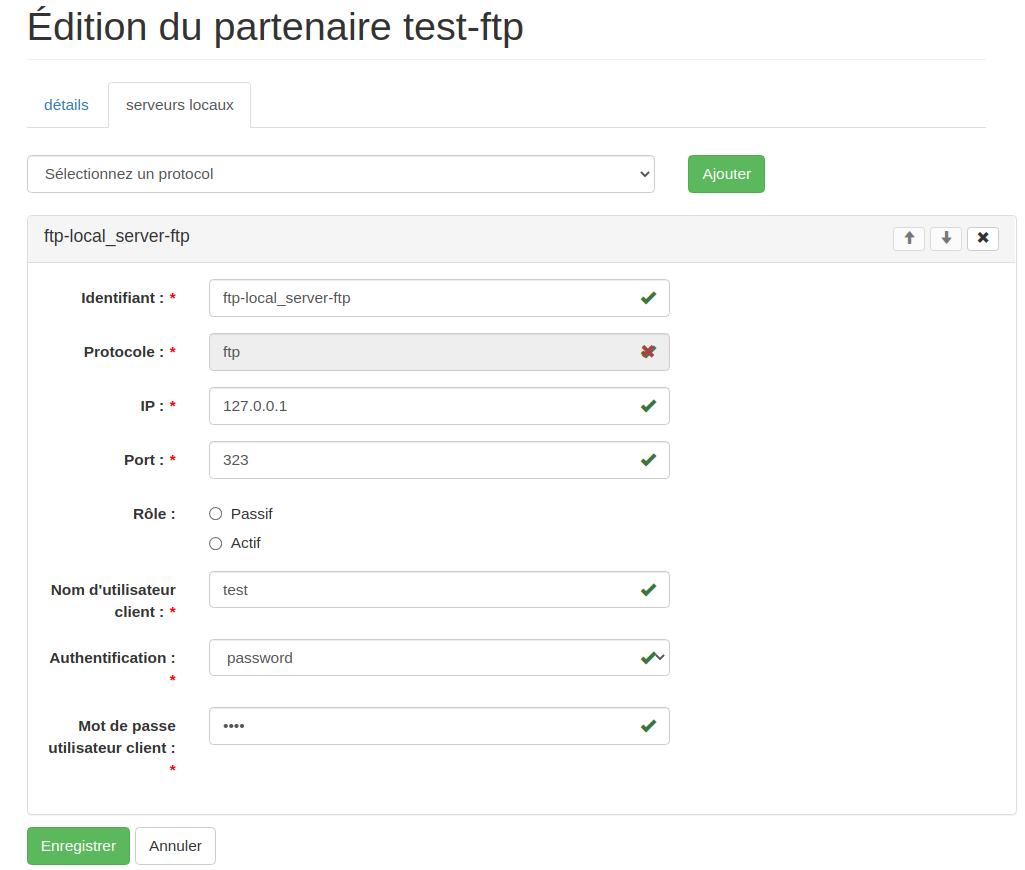Focus the Port input field

[x=439, y=460]
